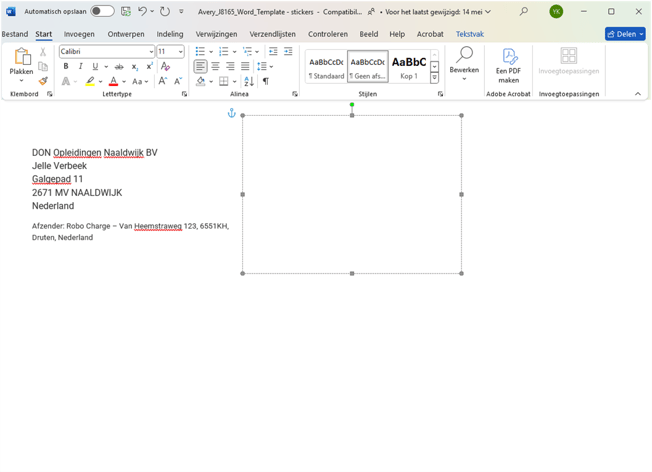Click the undo arrow in title bar
Image resolution: width=652 pixels, height=472 pixels.
tap(142, 12)
